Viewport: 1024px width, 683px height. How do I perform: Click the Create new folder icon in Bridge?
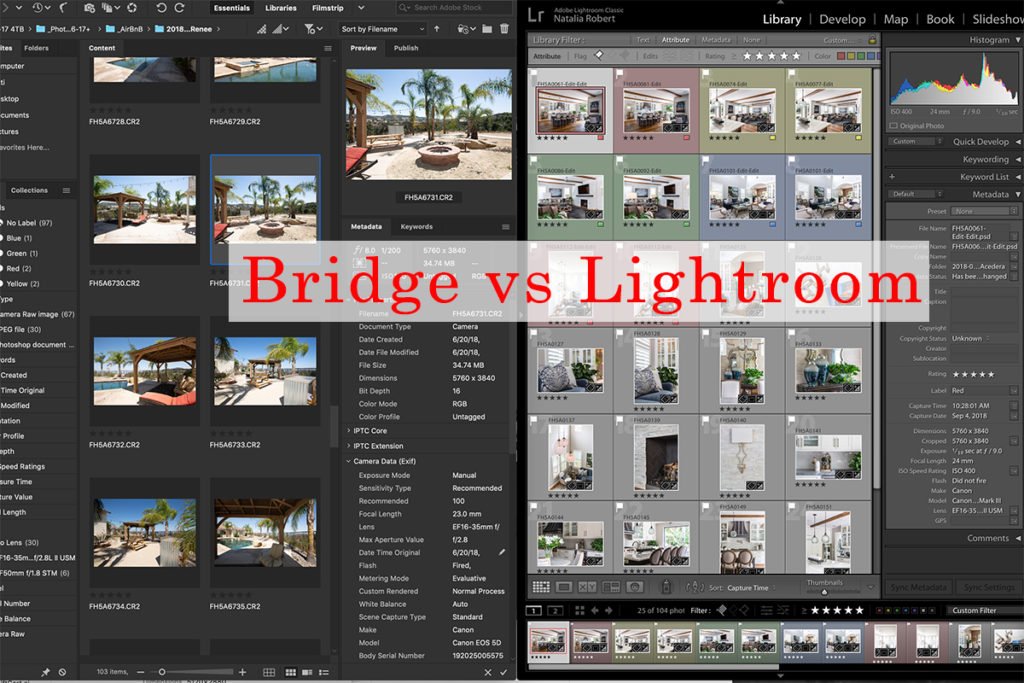(487, 29)
